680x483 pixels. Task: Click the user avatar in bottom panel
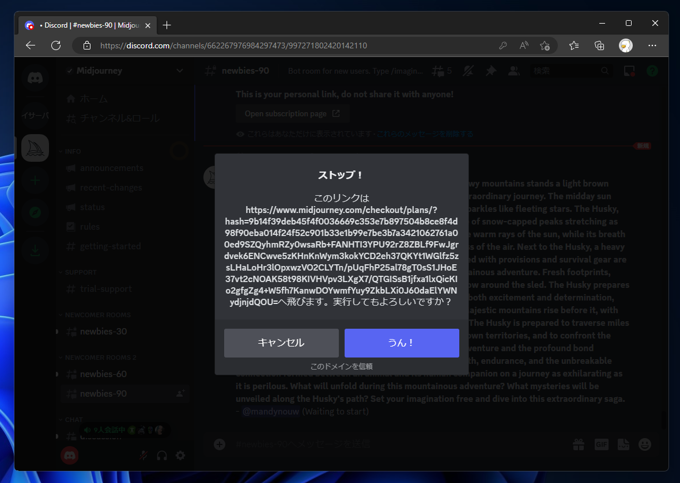coord(69,456)
